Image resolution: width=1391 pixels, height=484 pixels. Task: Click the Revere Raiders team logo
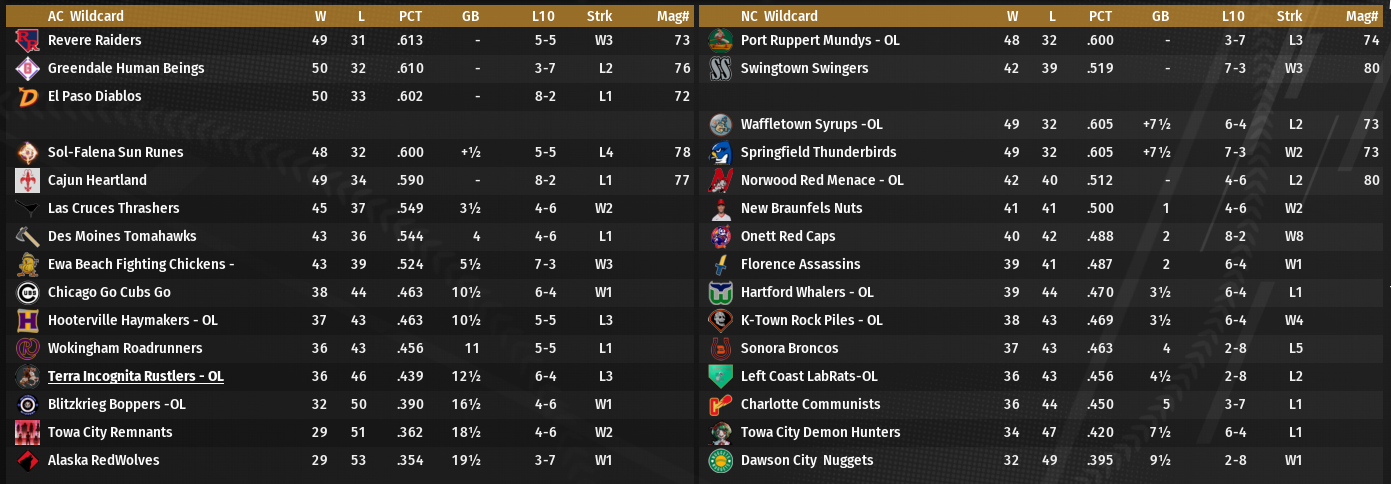point(27,40)
